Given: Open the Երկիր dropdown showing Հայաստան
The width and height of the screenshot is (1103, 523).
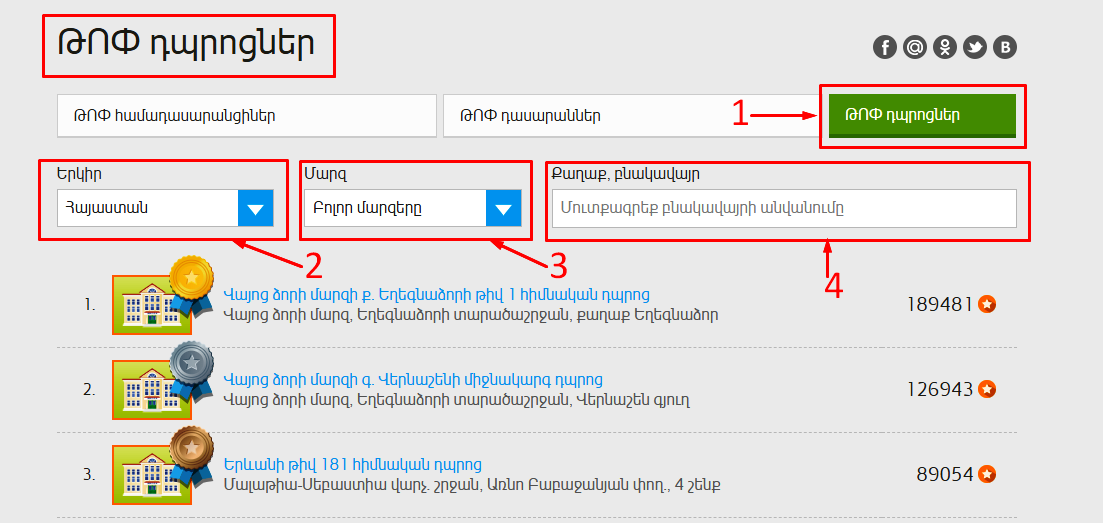Looking at the screenshot, I should 165,208.
